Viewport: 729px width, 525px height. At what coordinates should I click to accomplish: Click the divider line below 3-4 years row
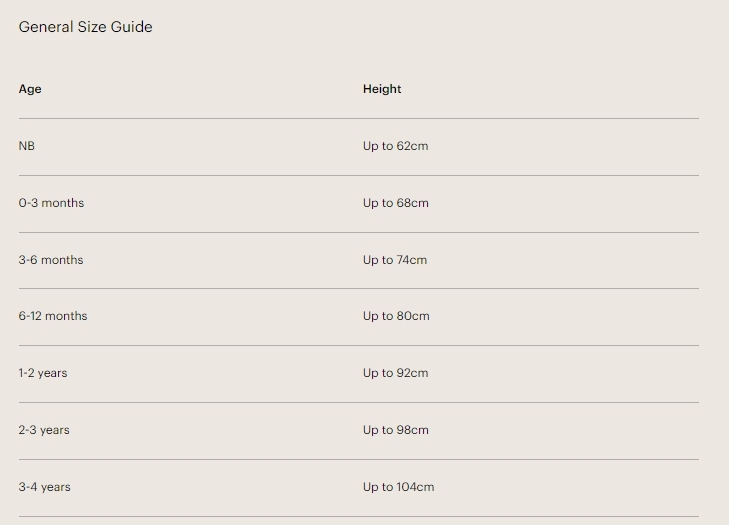point(358,516)
